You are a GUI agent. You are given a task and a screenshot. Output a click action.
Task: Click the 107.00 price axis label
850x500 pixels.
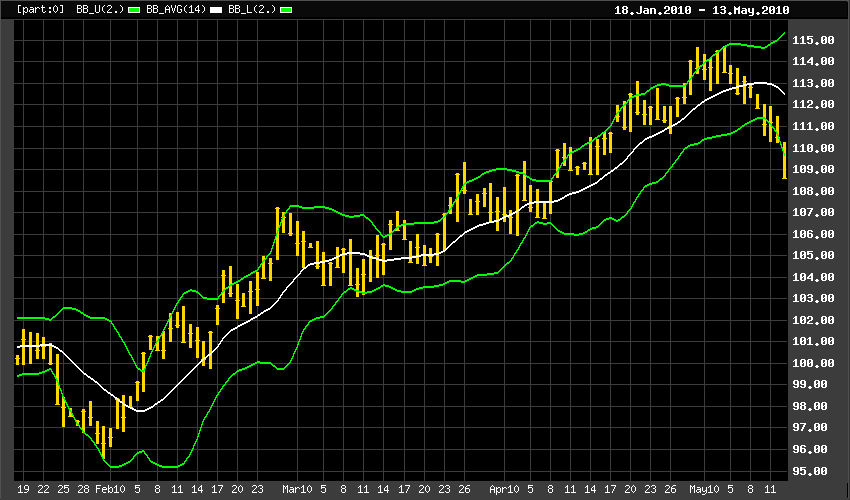[813, 213]
